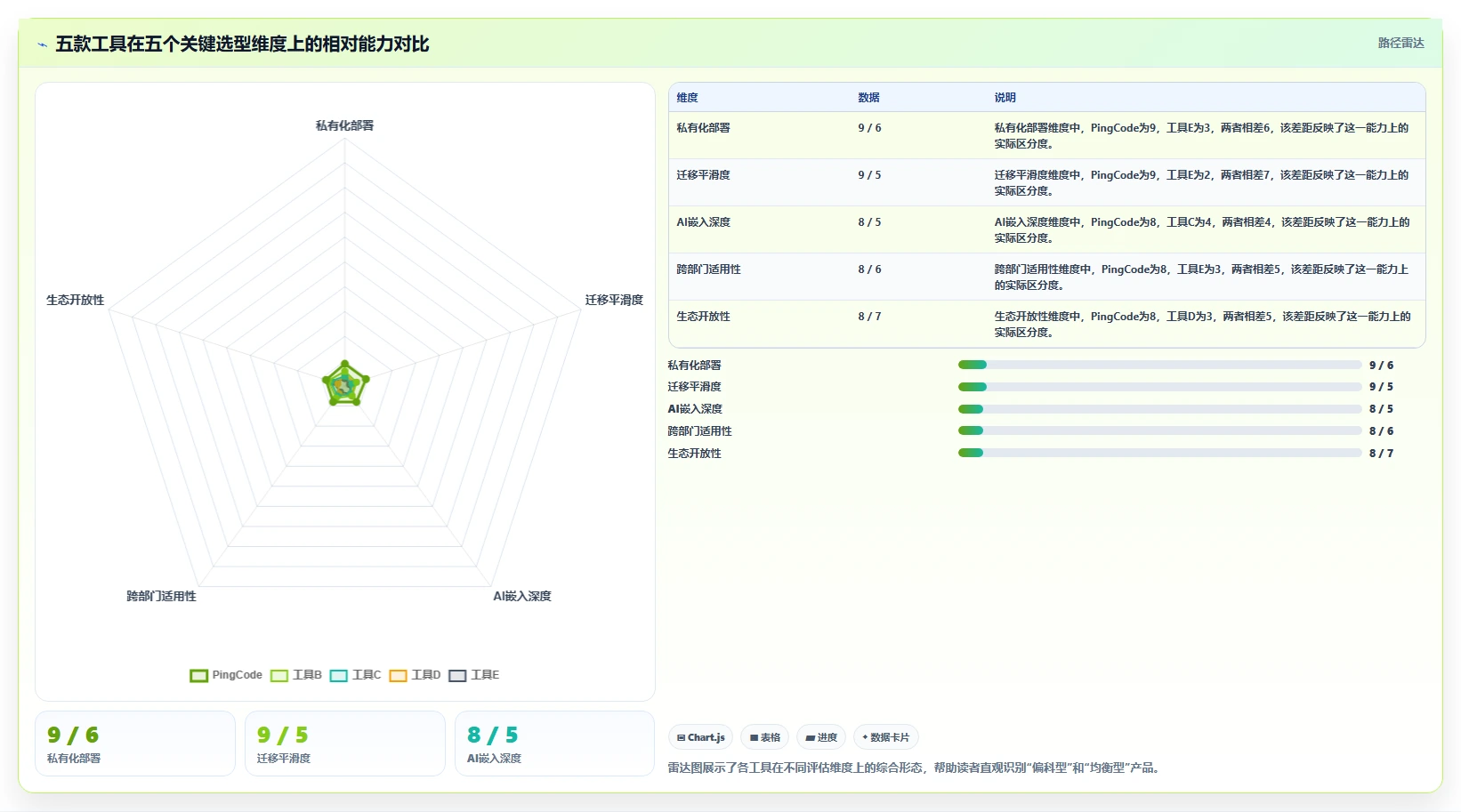Click the 跨部门适用性 label in the progress list
The image size is (1461, 812).
coord(699,431)
